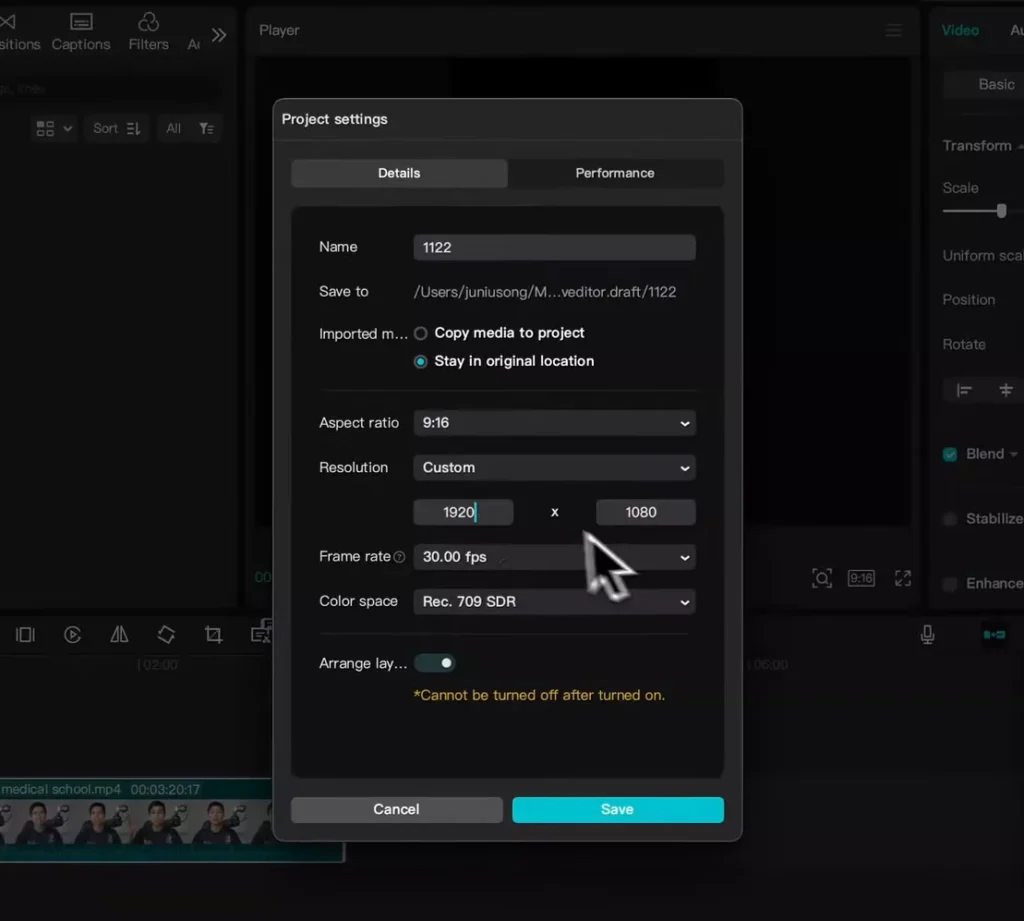Open the 9:16 aspect ratio preview control

(860, 578)
